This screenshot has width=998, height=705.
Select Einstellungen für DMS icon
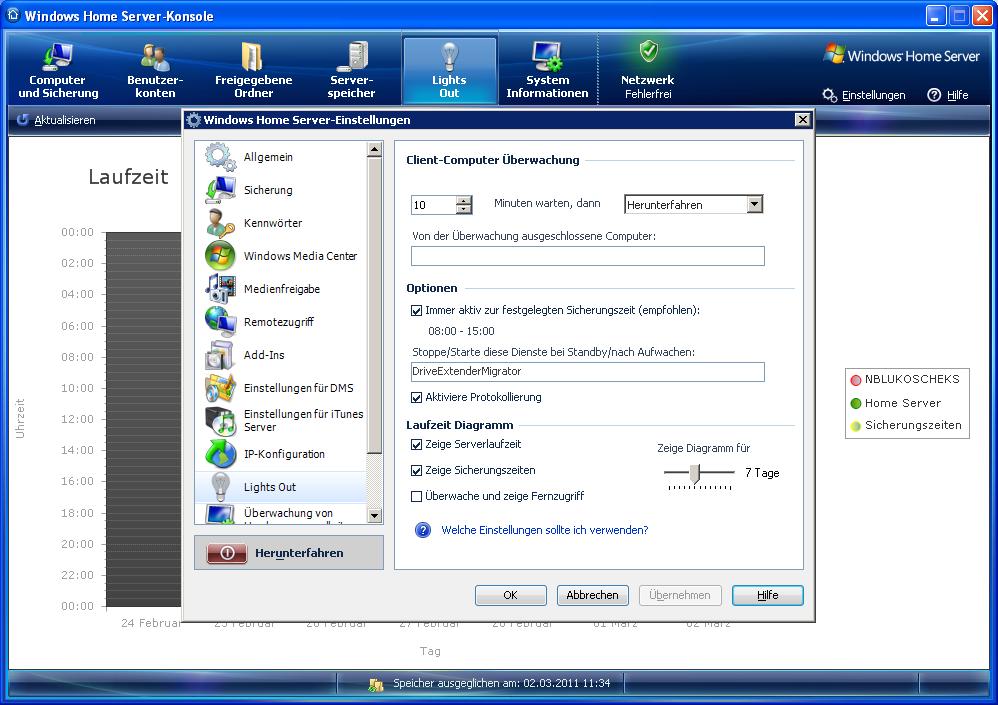220,388
